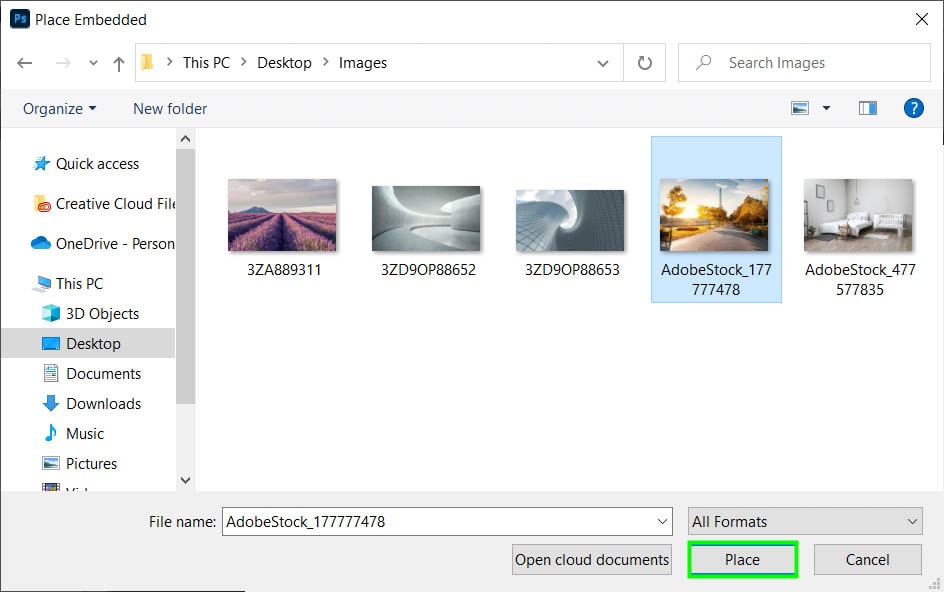Expand chevron after This PC in breadcrumb
Viewport: 944px width, 592px height.
(244, 62)
